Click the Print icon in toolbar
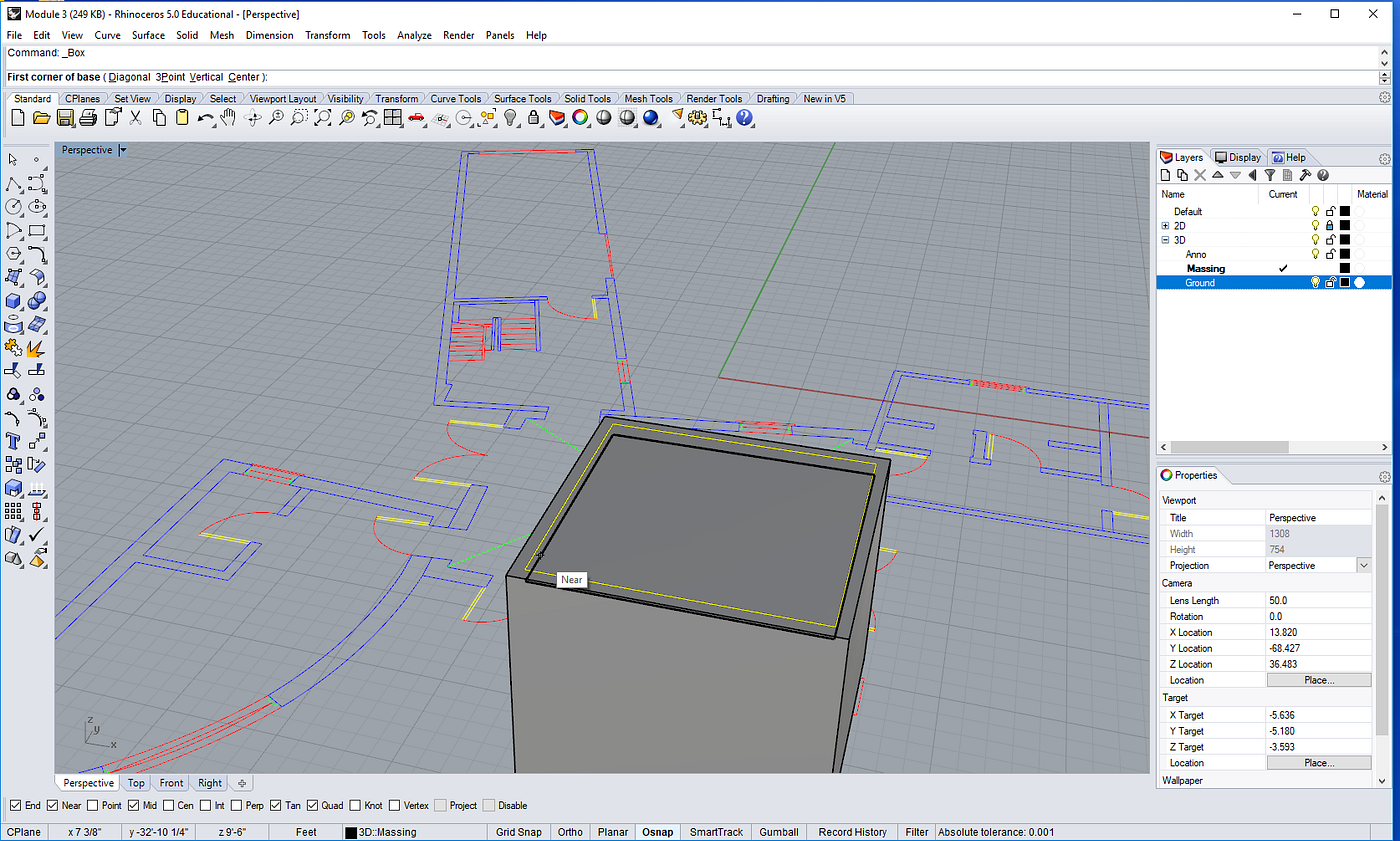This screenshot has width=1400, height=841. (88, 118)
